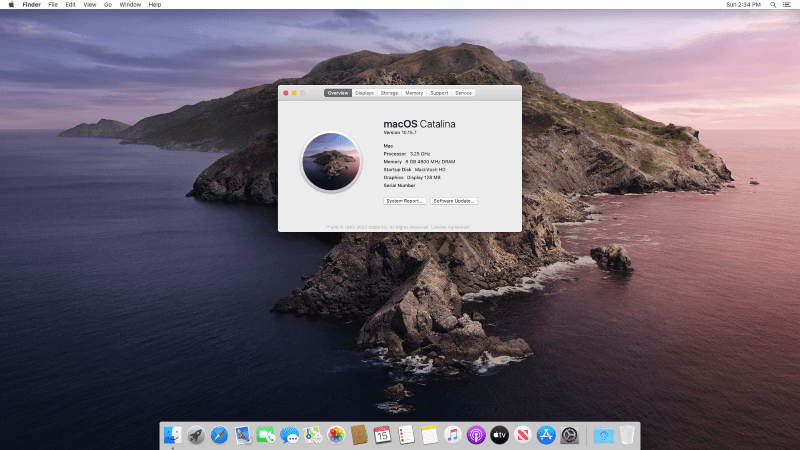This screenshot has height=450, width=800.
Task: Launch Music from the dock
Action: pyautogui.click(x=453, y=435)
